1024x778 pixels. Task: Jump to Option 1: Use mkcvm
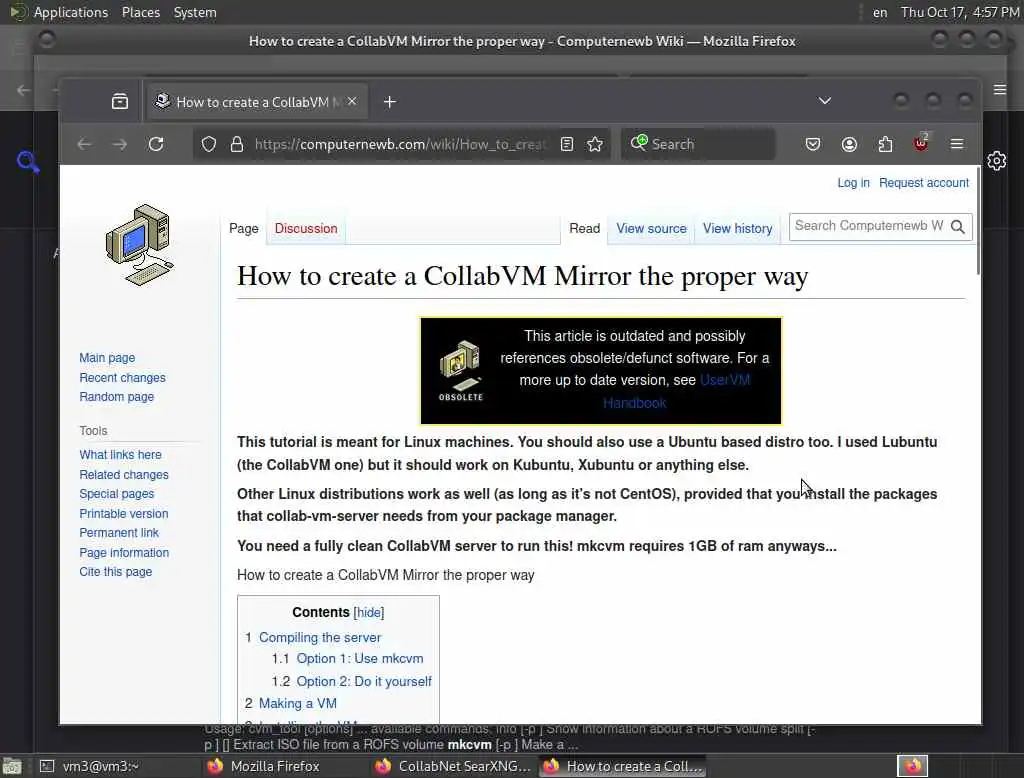click(x=360, y=658)
